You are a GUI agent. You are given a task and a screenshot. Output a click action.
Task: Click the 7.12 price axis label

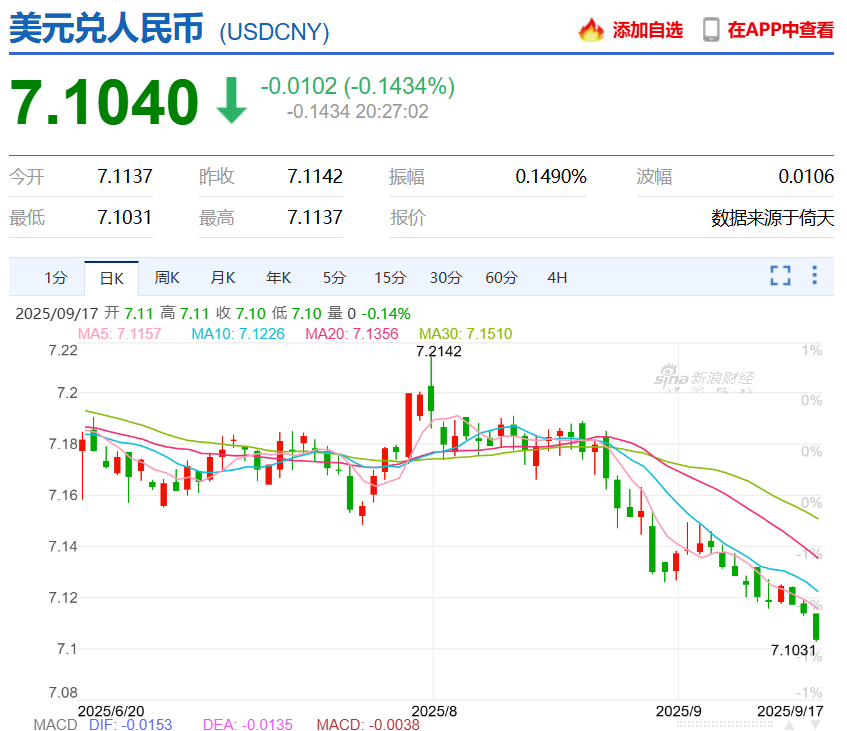click(63, 598)
